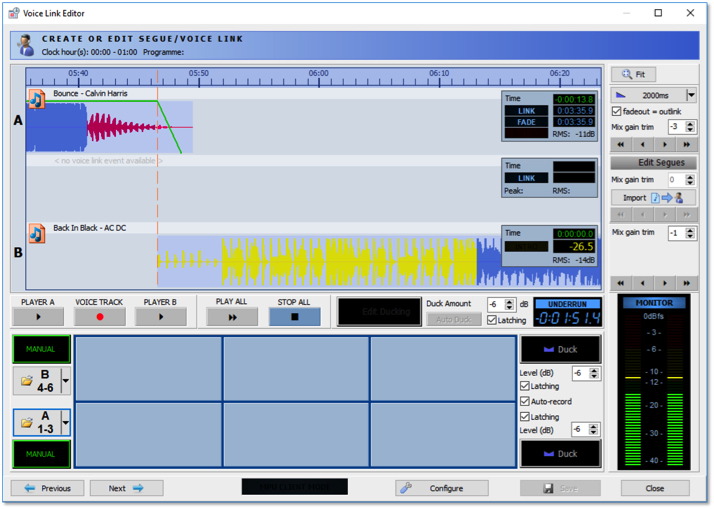Image resolution: width=714 pixels, height=509 pixels.
Task: Adjust track B Mix gain trim spinner
Action: pyautogui.click(x=690, y=233)
